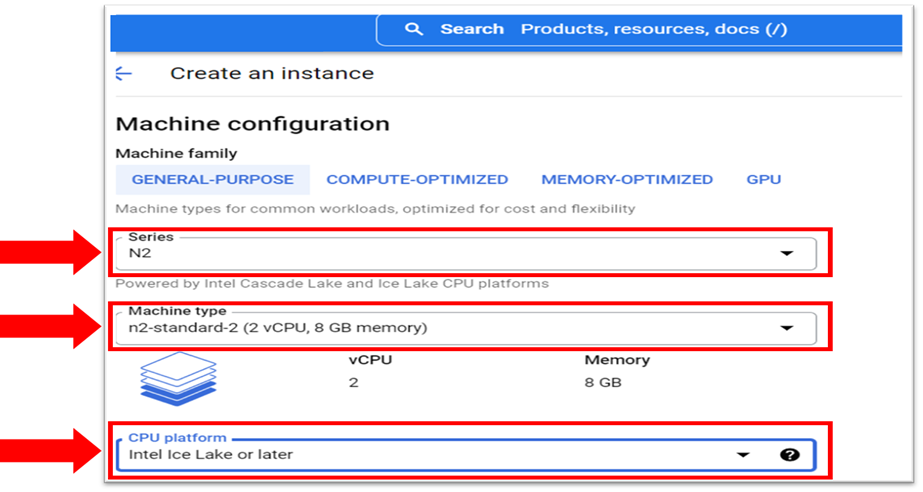Switch to the MEMORY-OPTIMIZED tab
923x492 pixels.
point(627,180)
